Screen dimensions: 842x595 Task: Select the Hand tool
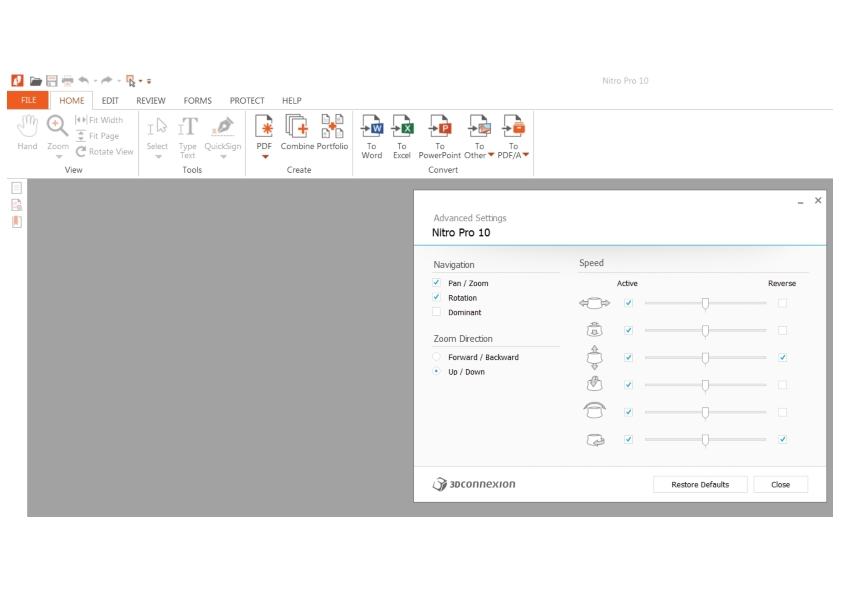click(x=27, y=133)
